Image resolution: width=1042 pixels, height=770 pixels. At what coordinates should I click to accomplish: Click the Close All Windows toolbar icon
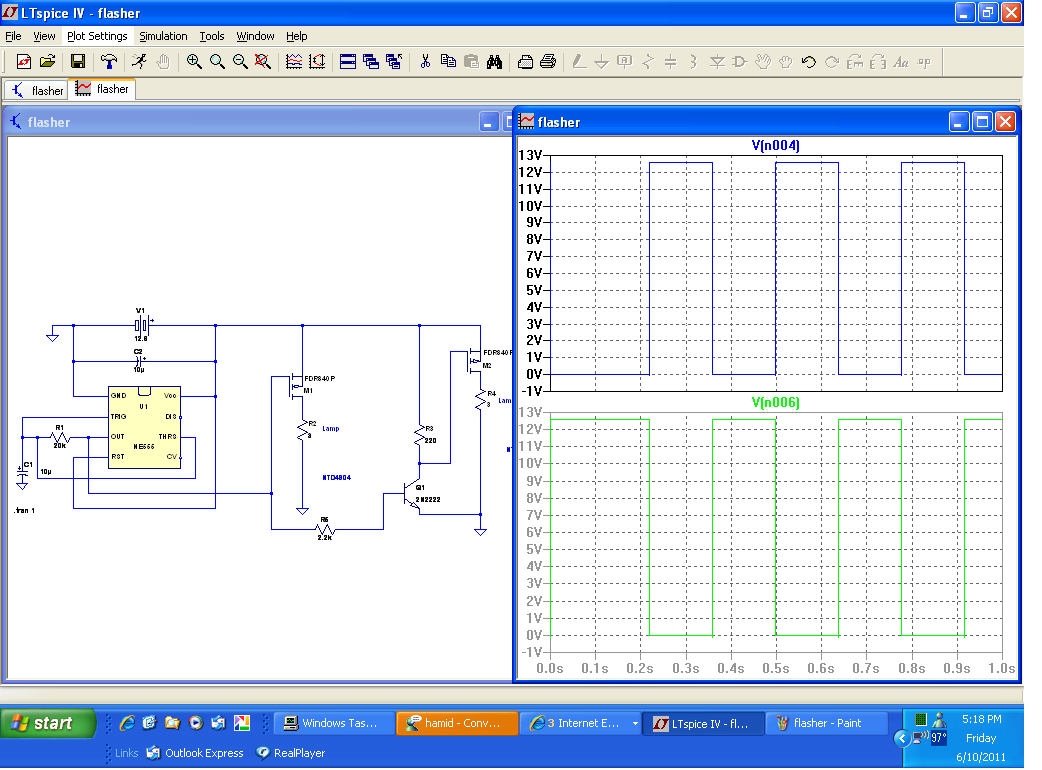point(394,62)
